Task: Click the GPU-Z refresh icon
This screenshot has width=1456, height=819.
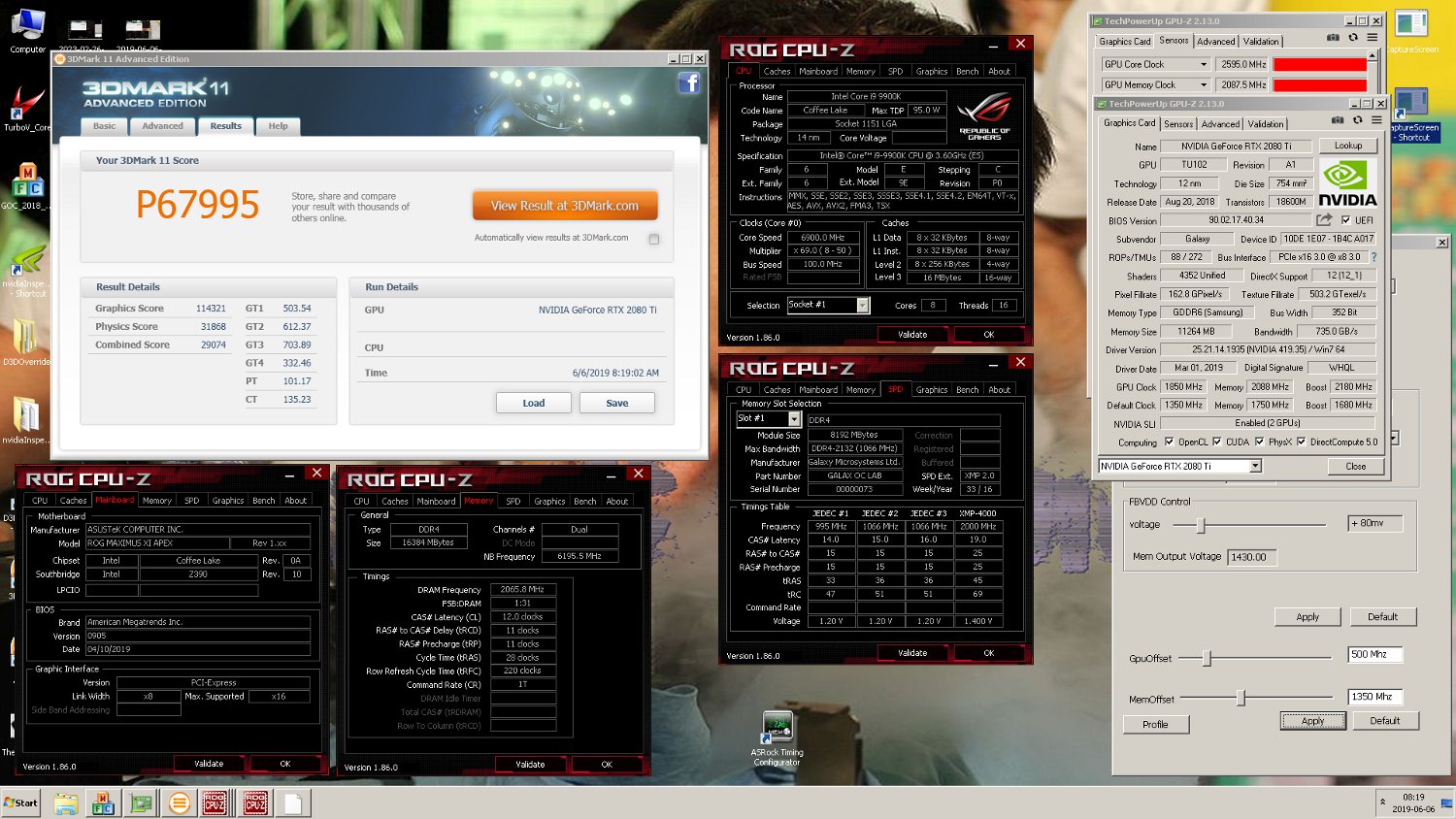Action: coord(1357,120)
